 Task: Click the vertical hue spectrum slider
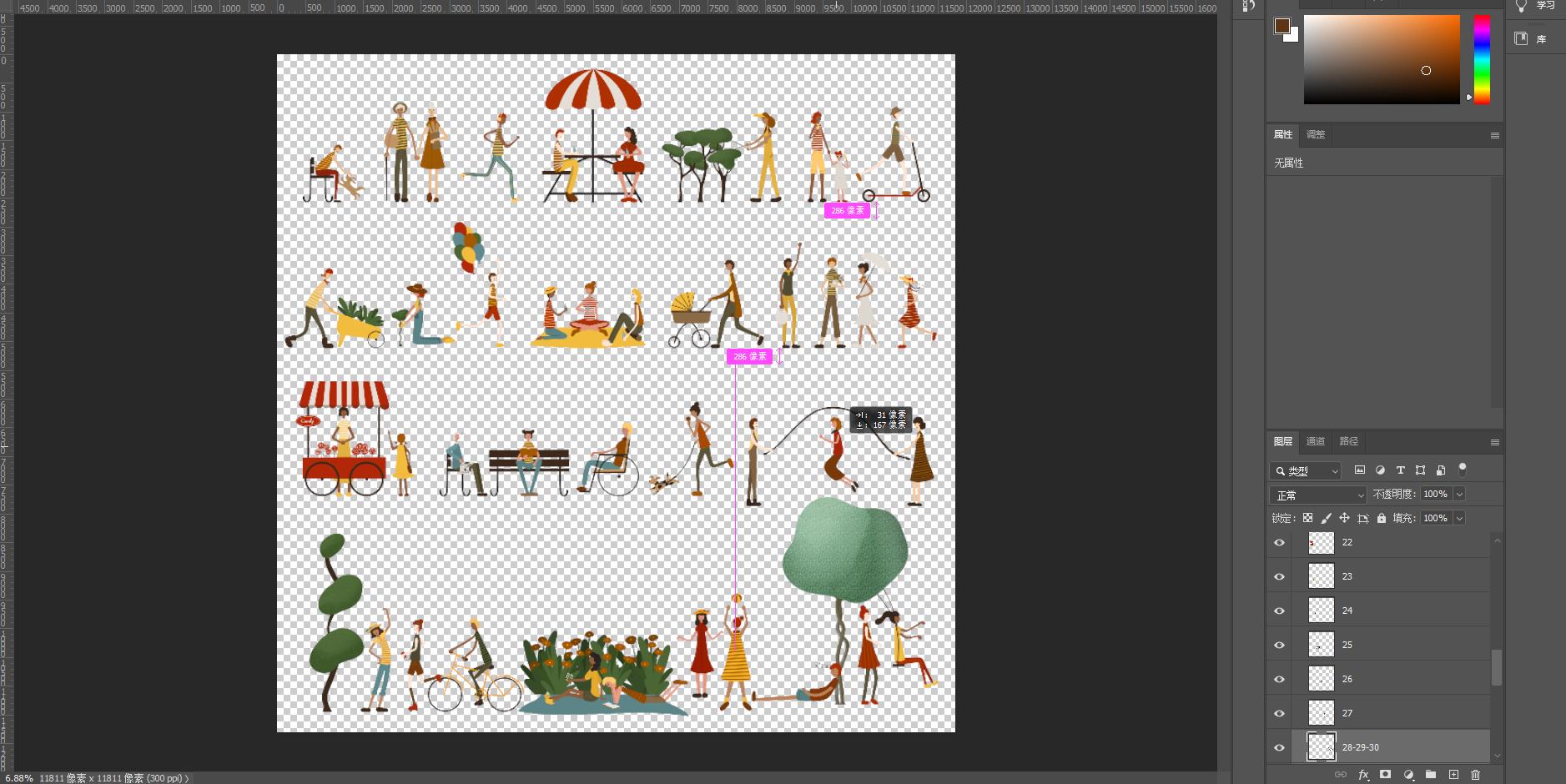click(1482, 58)
